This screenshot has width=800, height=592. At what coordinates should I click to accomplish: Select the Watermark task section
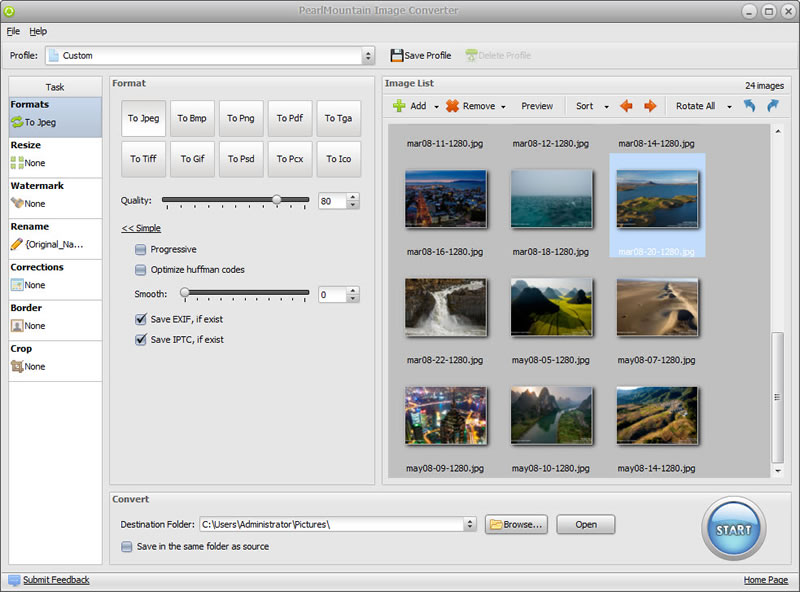(55, 199)
